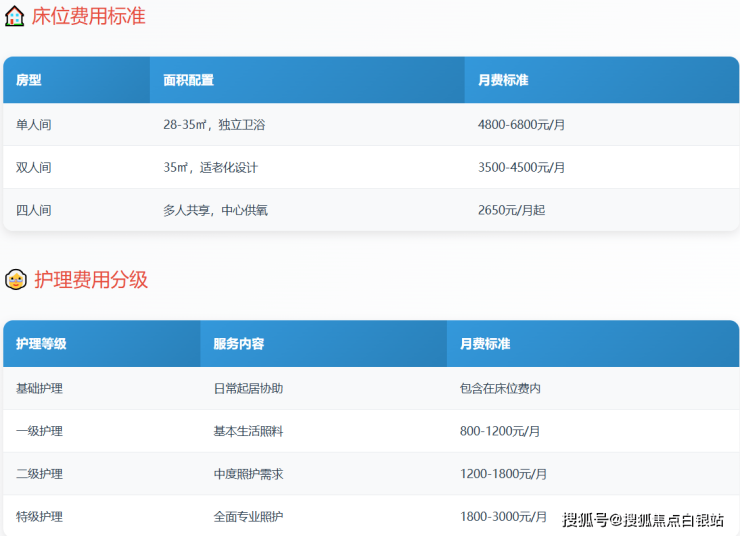740x536 pixels.
Task: Click the 4800-6800元/月 price cell
Action: tap(521, 125)
